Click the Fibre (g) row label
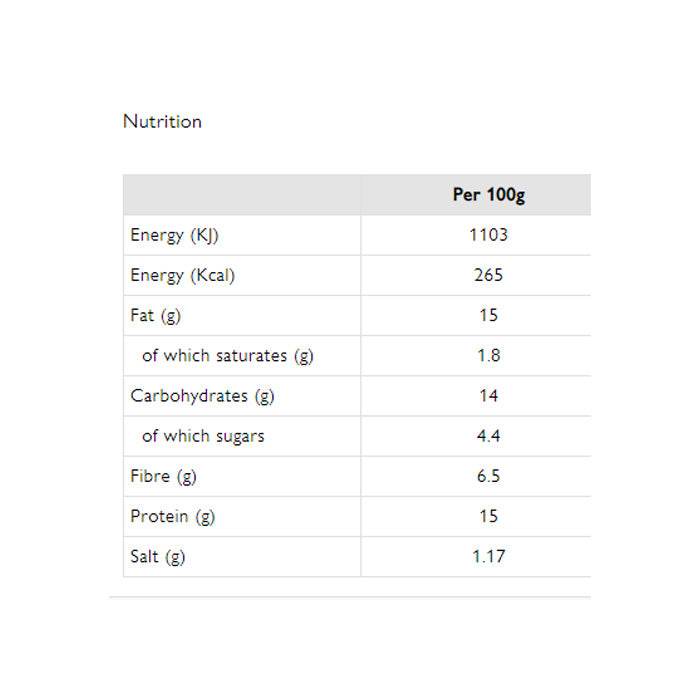Image resolution: width=700 pixels, height=700 pixels. click(163, 476)
